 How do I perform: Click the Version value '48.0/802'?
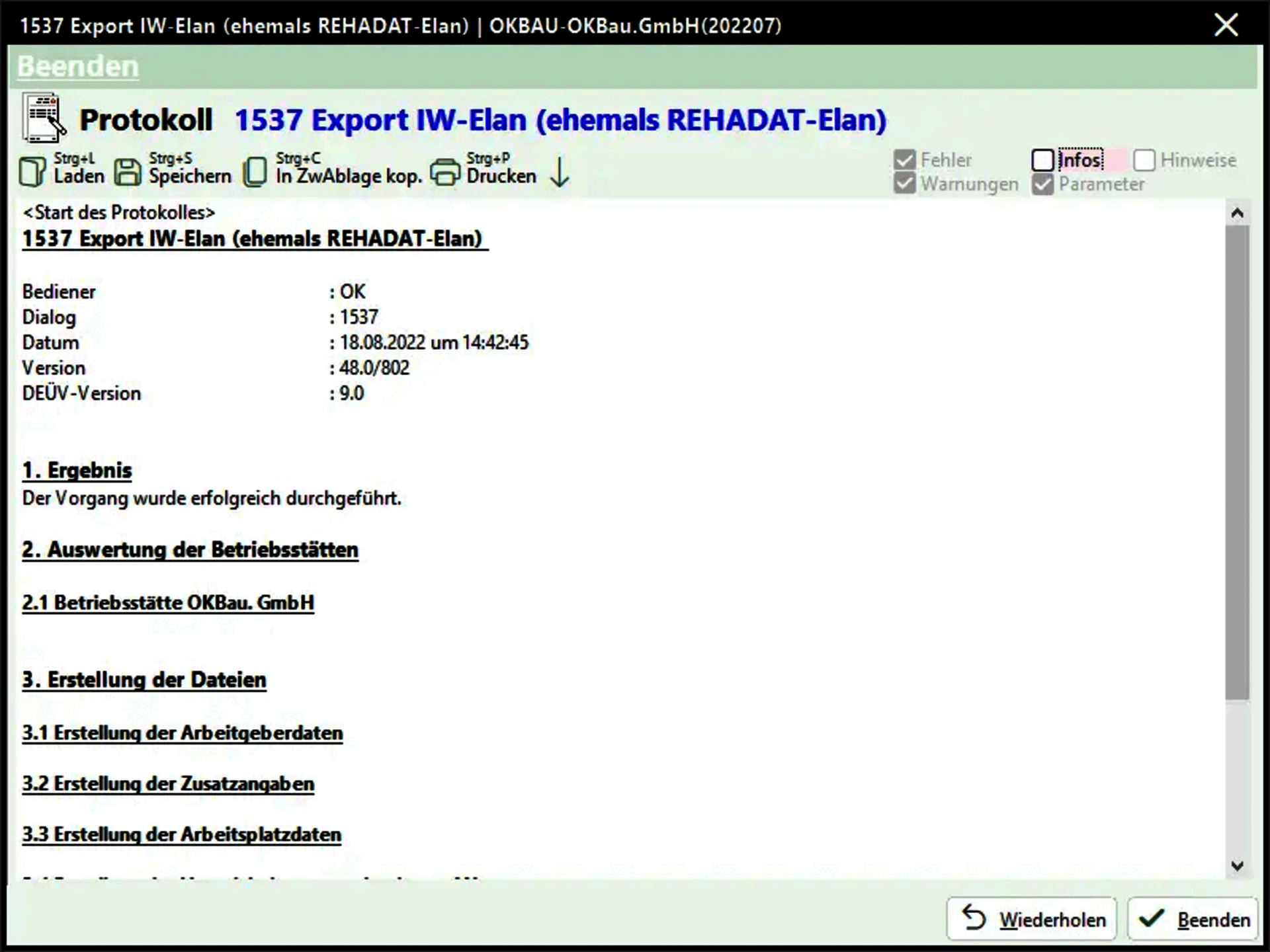tap(374, 368)
